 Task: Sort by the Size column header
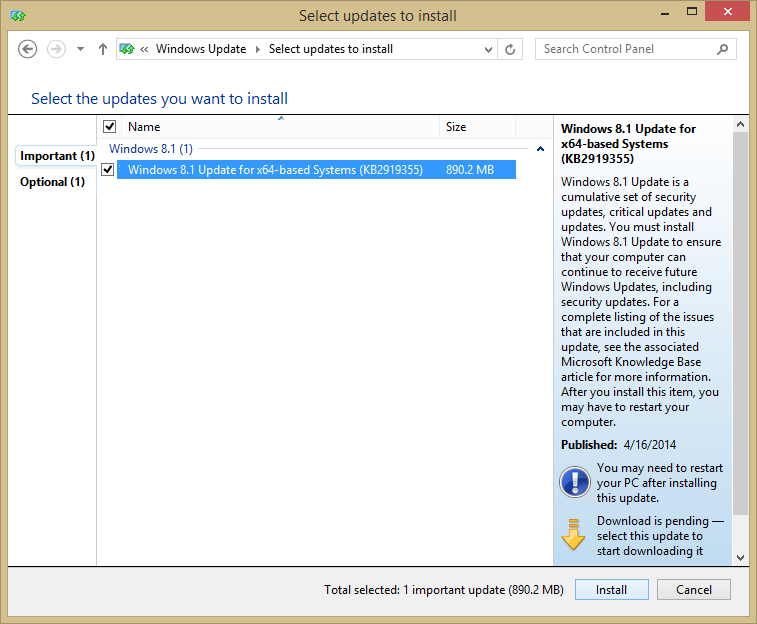(477, 127)
